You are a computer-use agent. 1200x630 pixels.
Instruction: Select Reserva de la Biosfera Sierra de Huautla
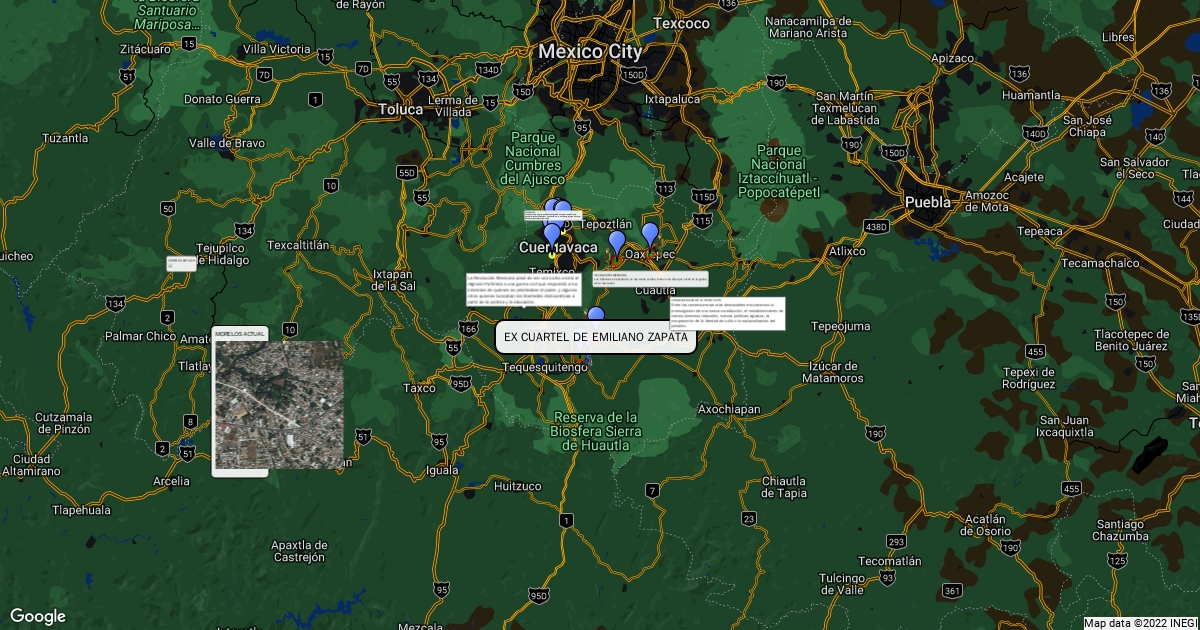tap(595, 431)
